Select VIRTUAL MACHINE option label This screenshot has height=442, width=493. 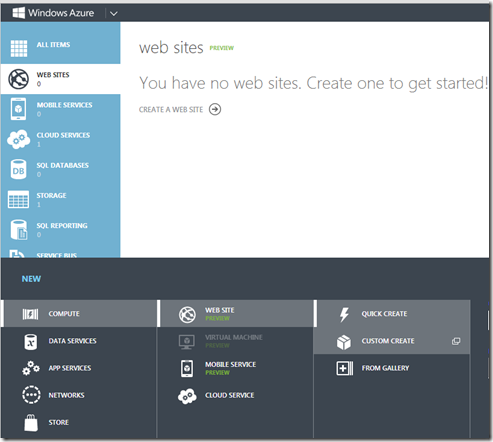[234, 337]
